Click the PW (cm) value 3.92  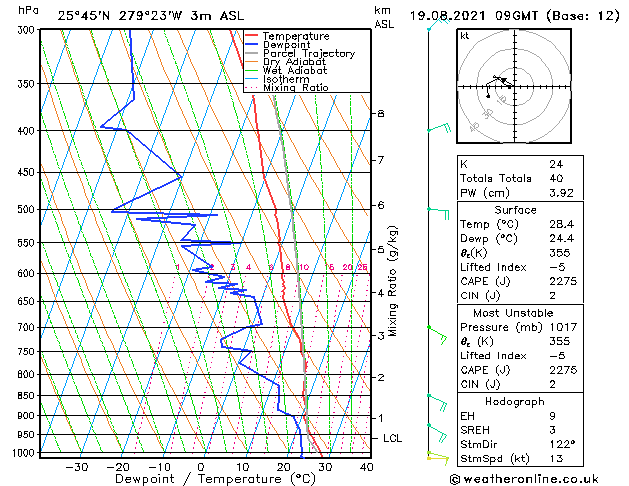point(561,193)
